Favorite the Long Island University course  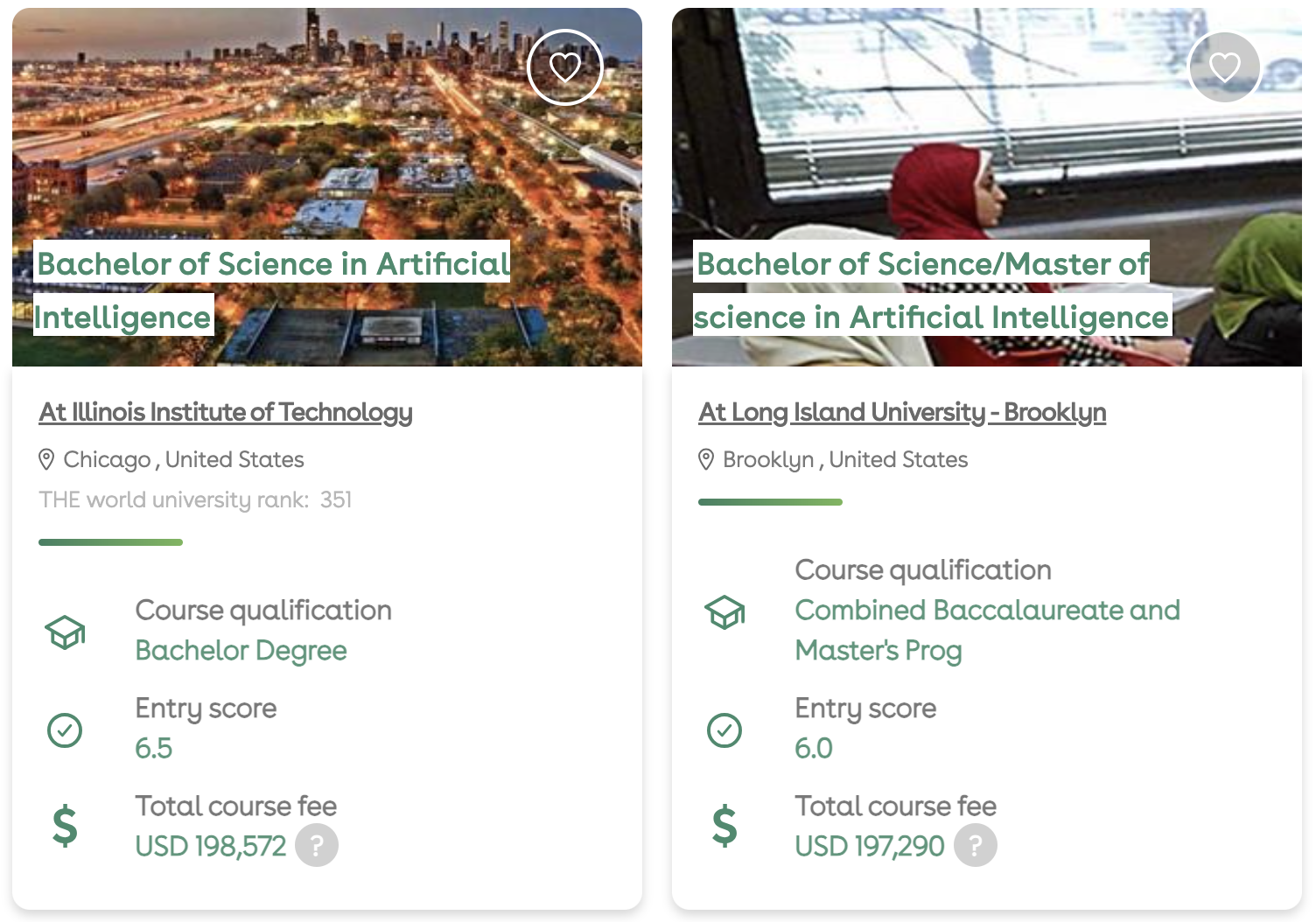pos(1224,66)
